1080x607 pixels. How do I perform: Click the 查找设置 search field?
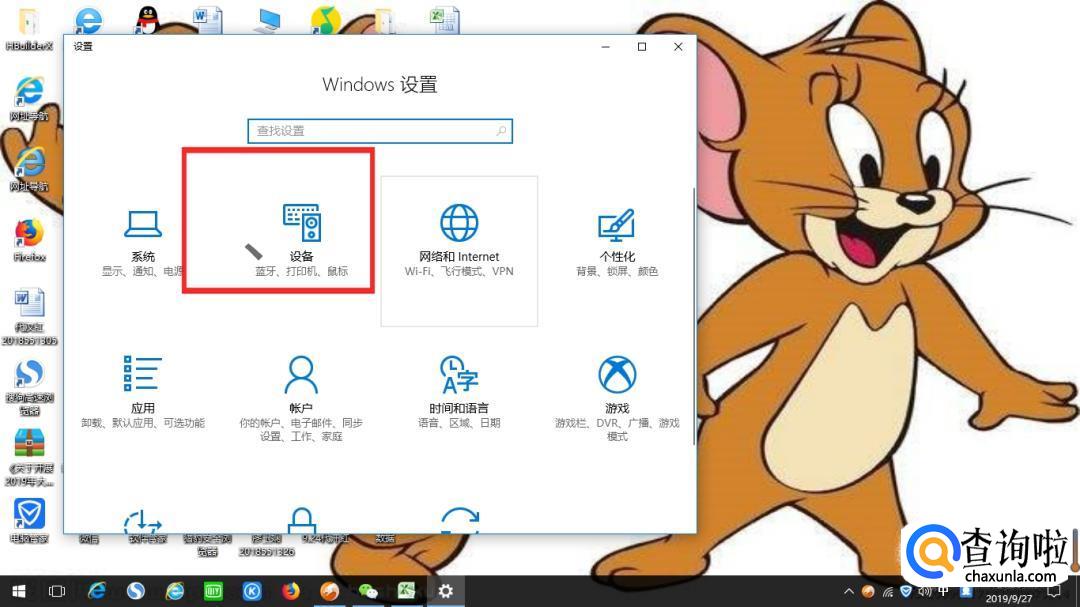click(x=370, y=131)
